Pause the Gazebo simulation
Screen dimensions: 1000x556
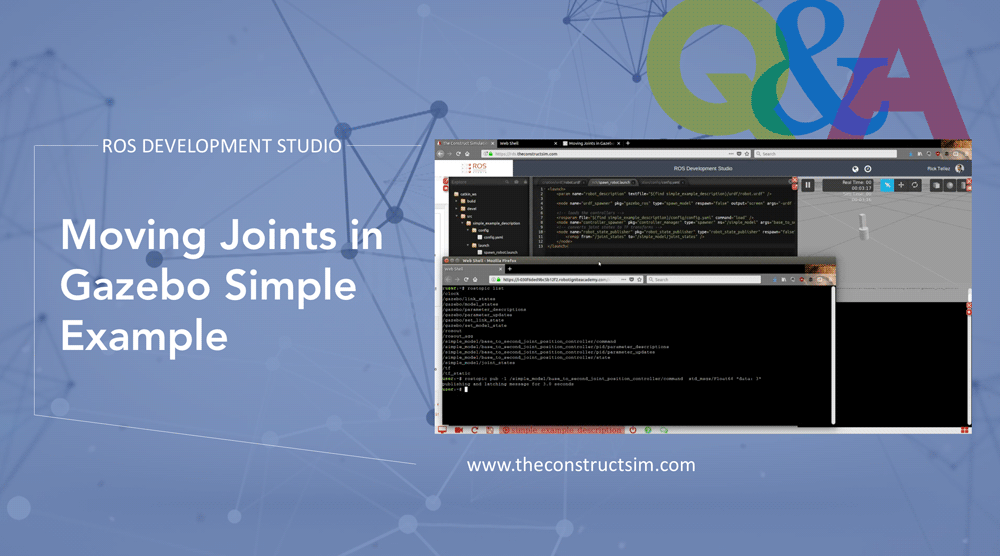pyautogui.click(x=807, y=185)
